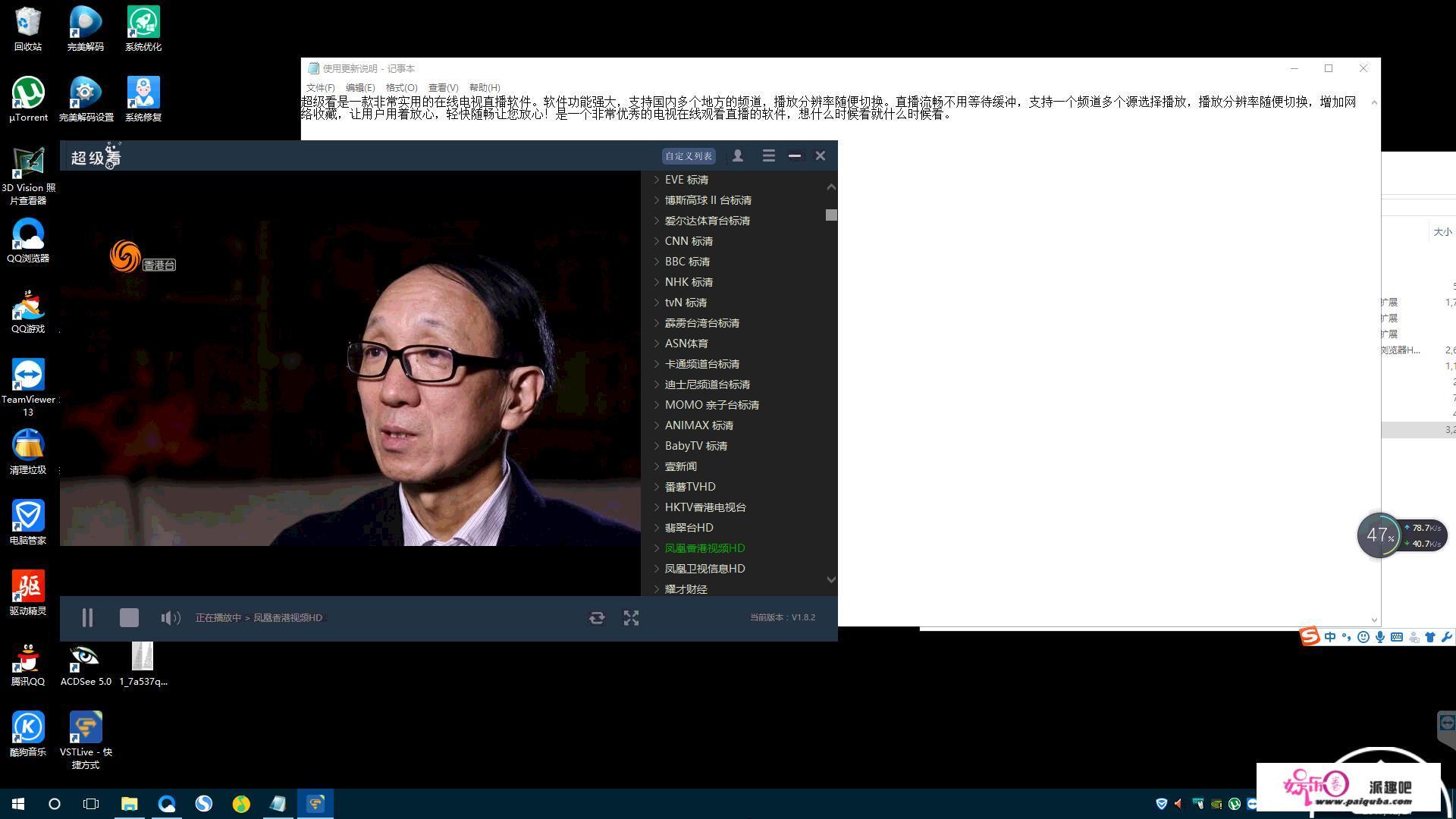Pause playback in the 超级看 player
The width and height of the screenshot is (1456, 819).
pyautogui.click(x=87, y=618)
